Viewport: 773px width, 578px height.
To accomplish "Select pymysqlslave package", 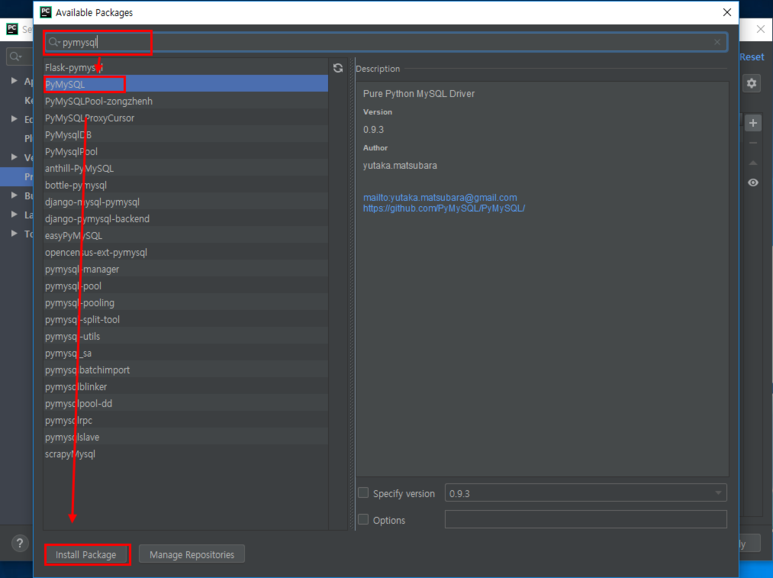I will [186, 437].
